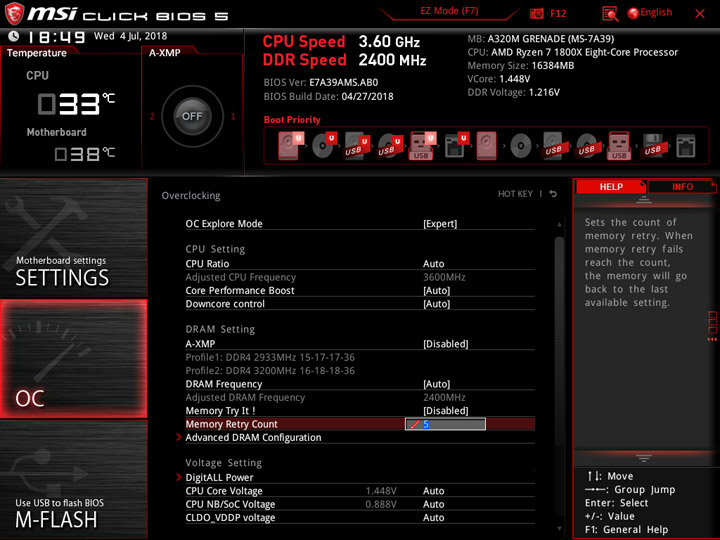Click the clock icon beside the time
Viewport: 720px width, 540px height.
(14, 36)
